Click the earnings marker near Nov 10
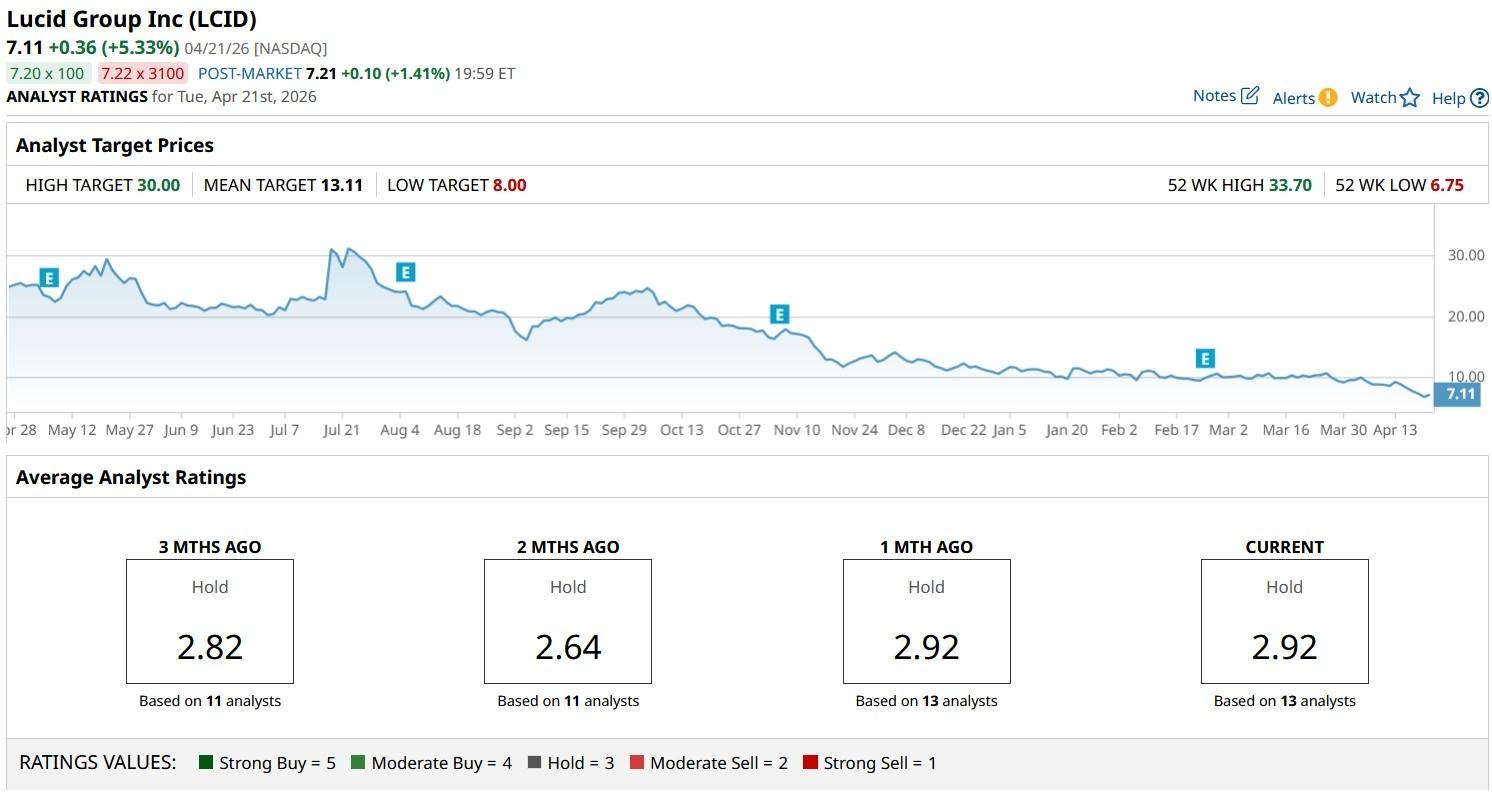The image size is (1492, 793). (x=780, y=315)
